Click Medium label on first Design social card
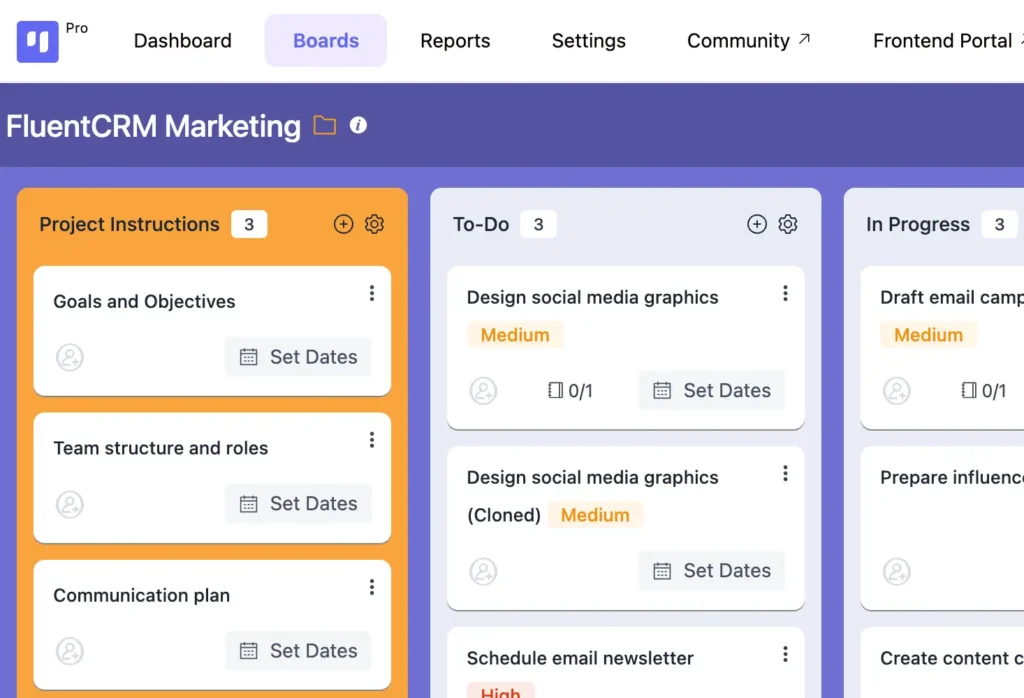 [x=515, y=335]
